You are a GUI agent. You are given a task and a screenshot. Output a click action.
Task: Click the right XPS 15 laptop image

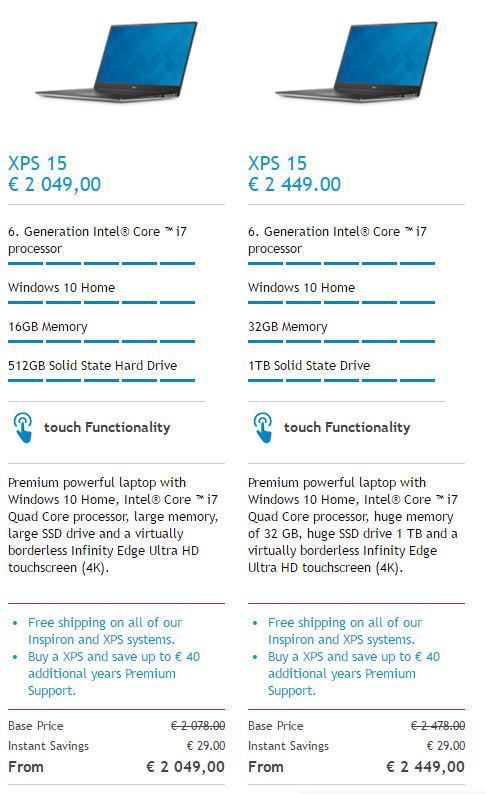click(356, 62)
